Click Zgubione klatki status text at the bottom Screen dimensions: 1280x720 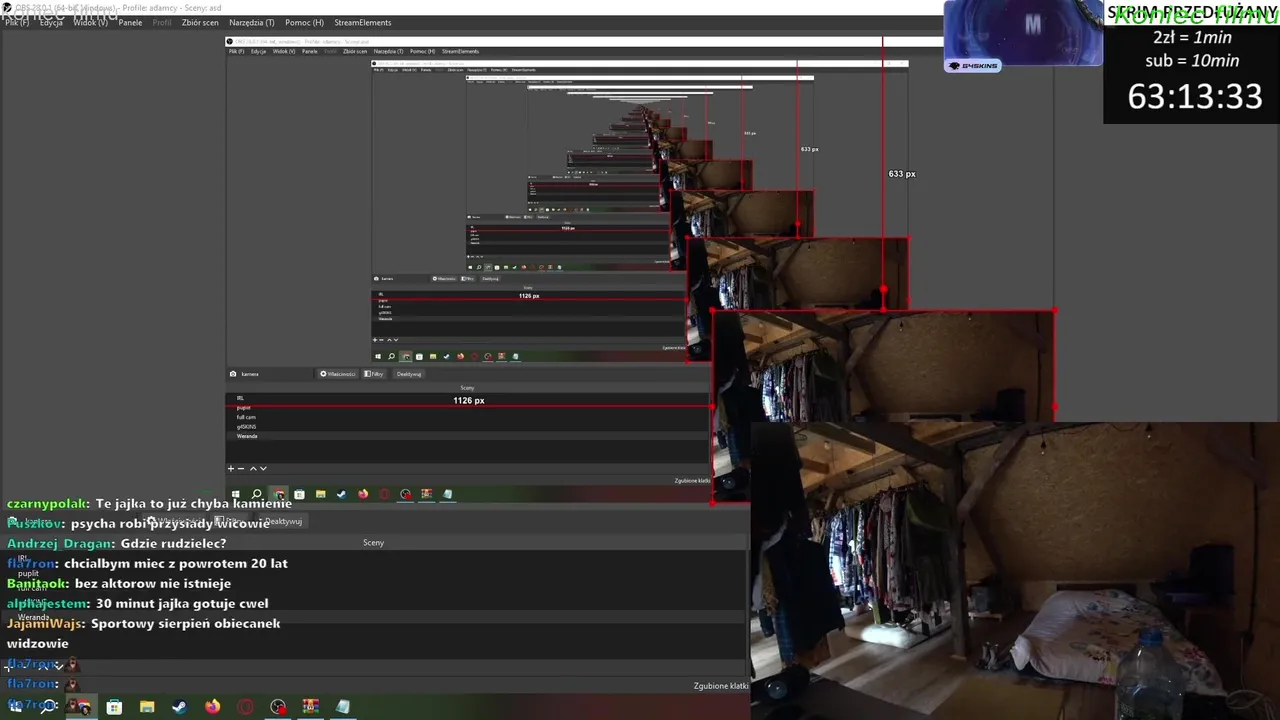point(721,686)
